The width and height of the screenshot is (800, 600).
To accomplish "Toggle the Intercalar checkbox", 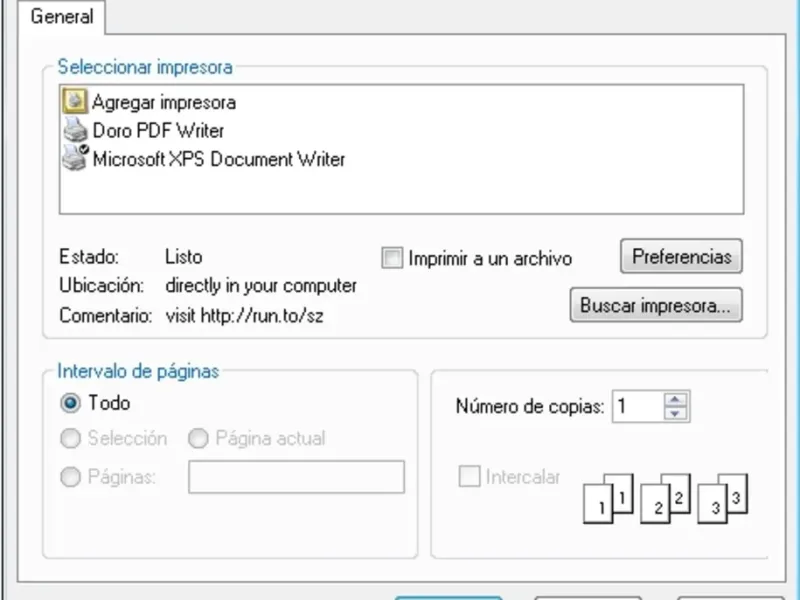I will tap(469, 477).
